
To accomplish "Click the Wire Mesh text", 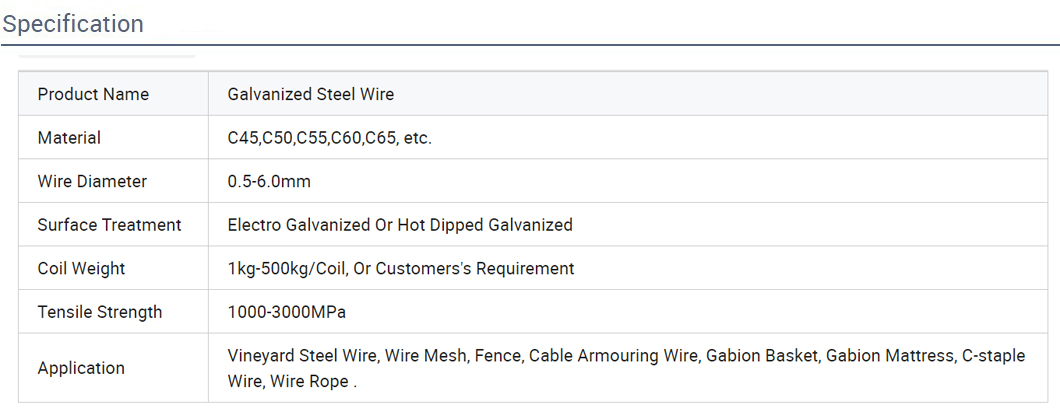I will click(425, 356).
